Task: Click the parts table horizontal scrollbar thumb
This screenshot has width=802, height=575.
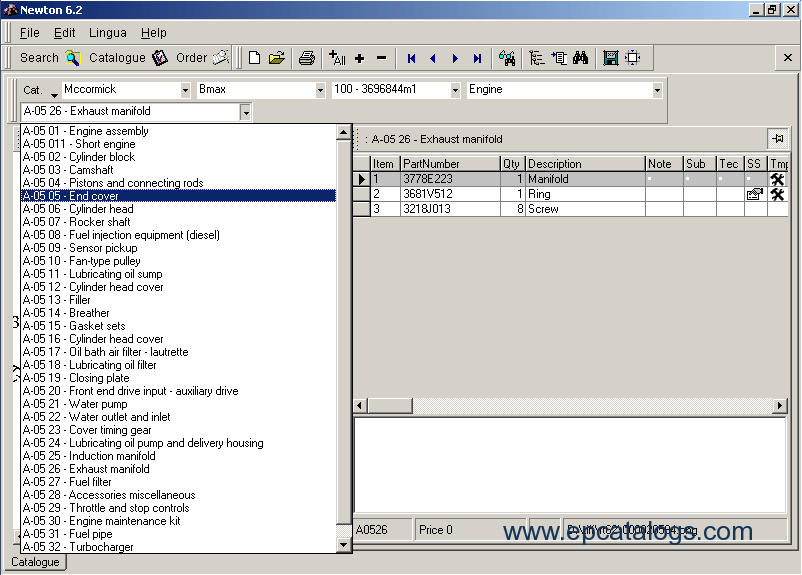Action: tap(390, 406)
